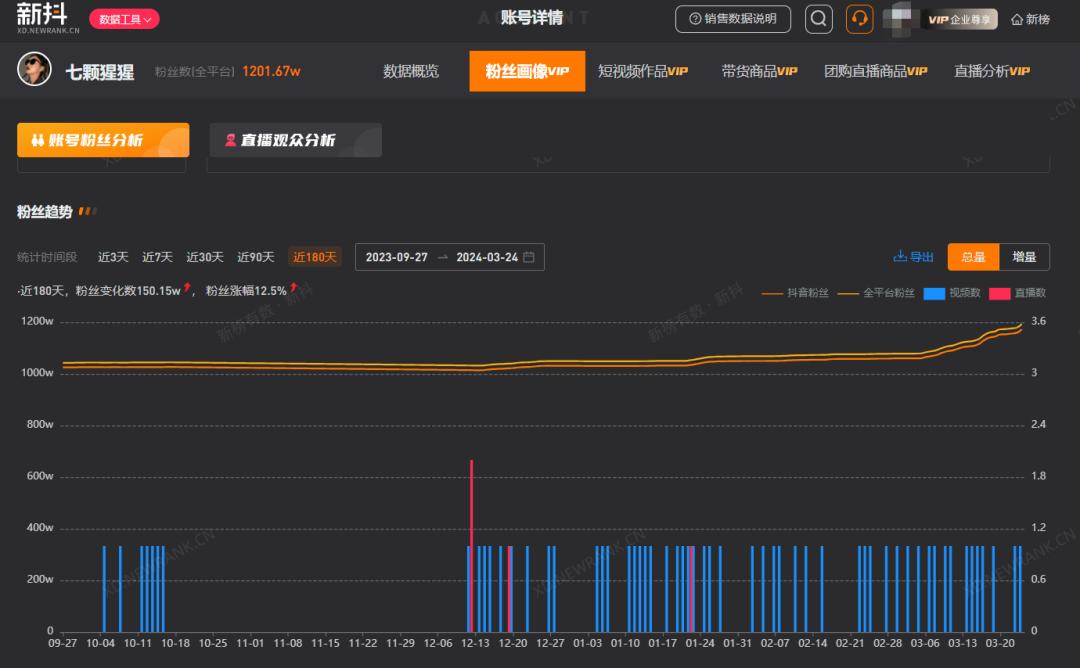Screen dimensions: 1080x668
Task: Open the start date 2023-09-27 picker
Action: (396, 257)
